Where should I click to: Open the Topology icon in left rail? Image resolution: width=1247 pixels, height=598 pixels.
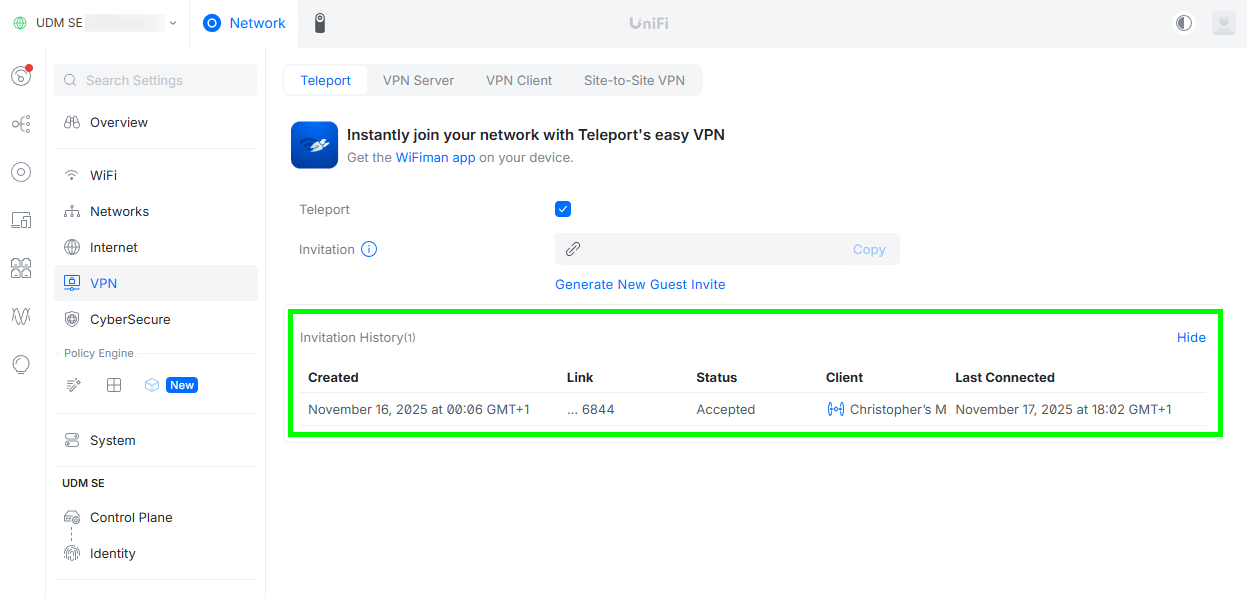[x=21, y=124]
